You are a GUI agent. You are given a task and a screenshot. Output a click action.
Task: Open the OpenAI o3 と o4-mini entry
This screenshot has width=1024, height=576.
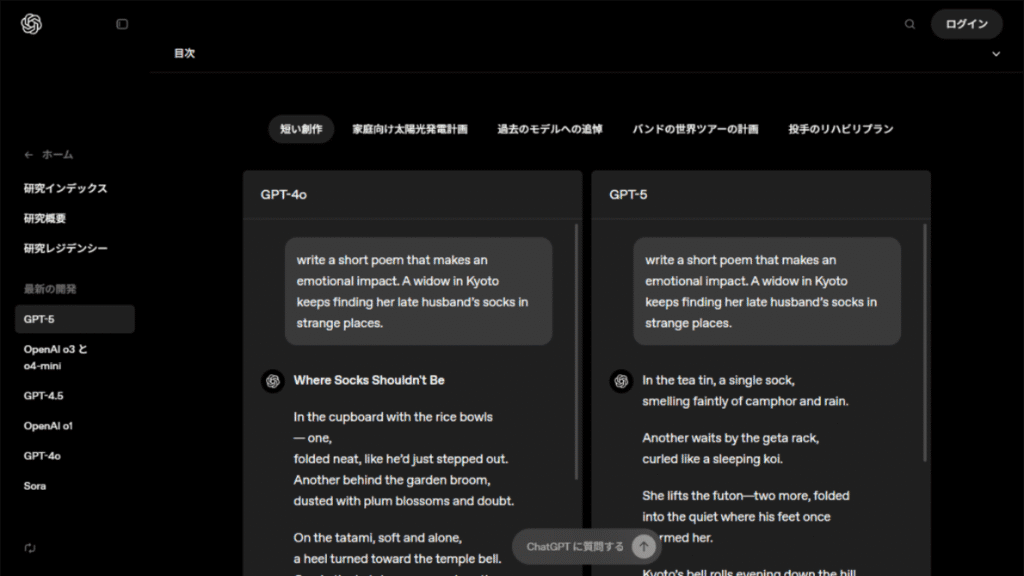(x=56, y=357)
